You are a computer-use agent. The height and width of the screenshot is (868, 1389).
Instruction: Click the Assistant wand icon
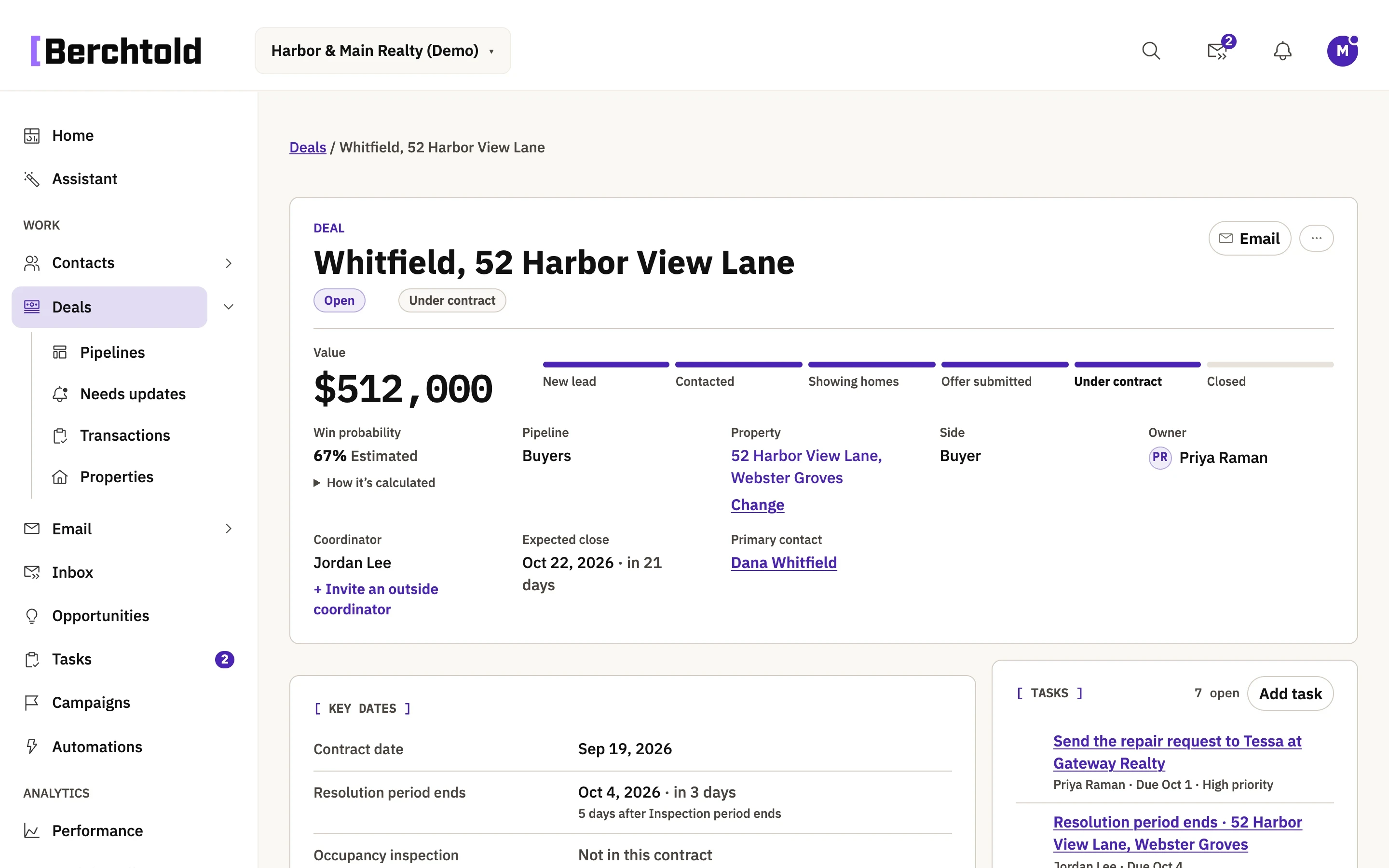(x=31, y=179)
